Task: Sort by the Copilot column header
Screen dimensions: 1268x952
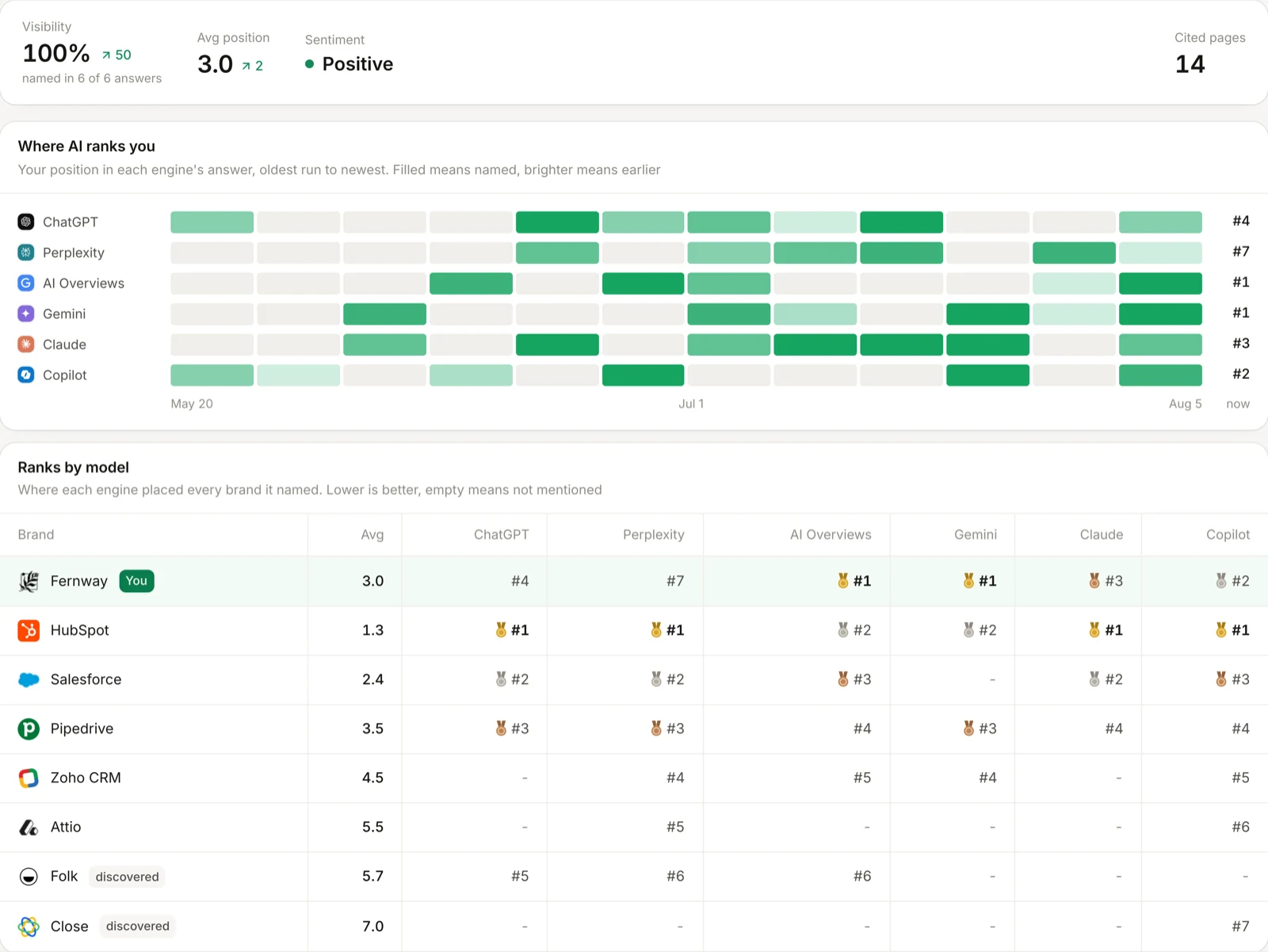Action: tap(1228, 535)
